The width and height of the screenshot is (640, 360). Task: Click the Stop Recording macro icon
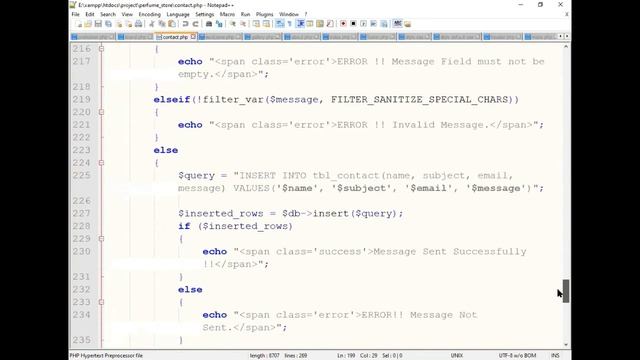(x=353, y=24)
